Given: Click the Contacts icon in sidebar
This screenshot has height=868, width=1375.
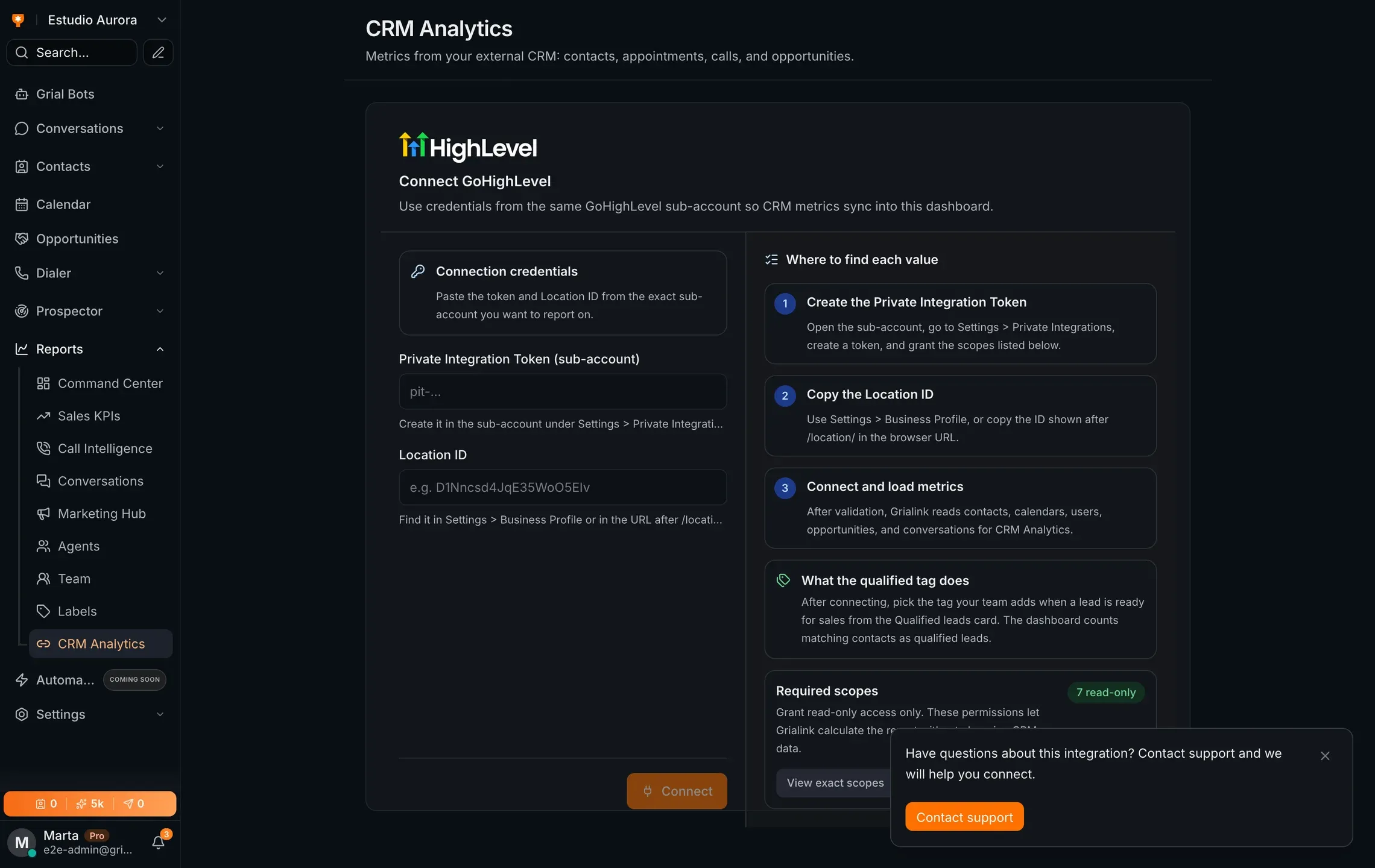Looking at the screenshot, I should (x=22, y=166).
